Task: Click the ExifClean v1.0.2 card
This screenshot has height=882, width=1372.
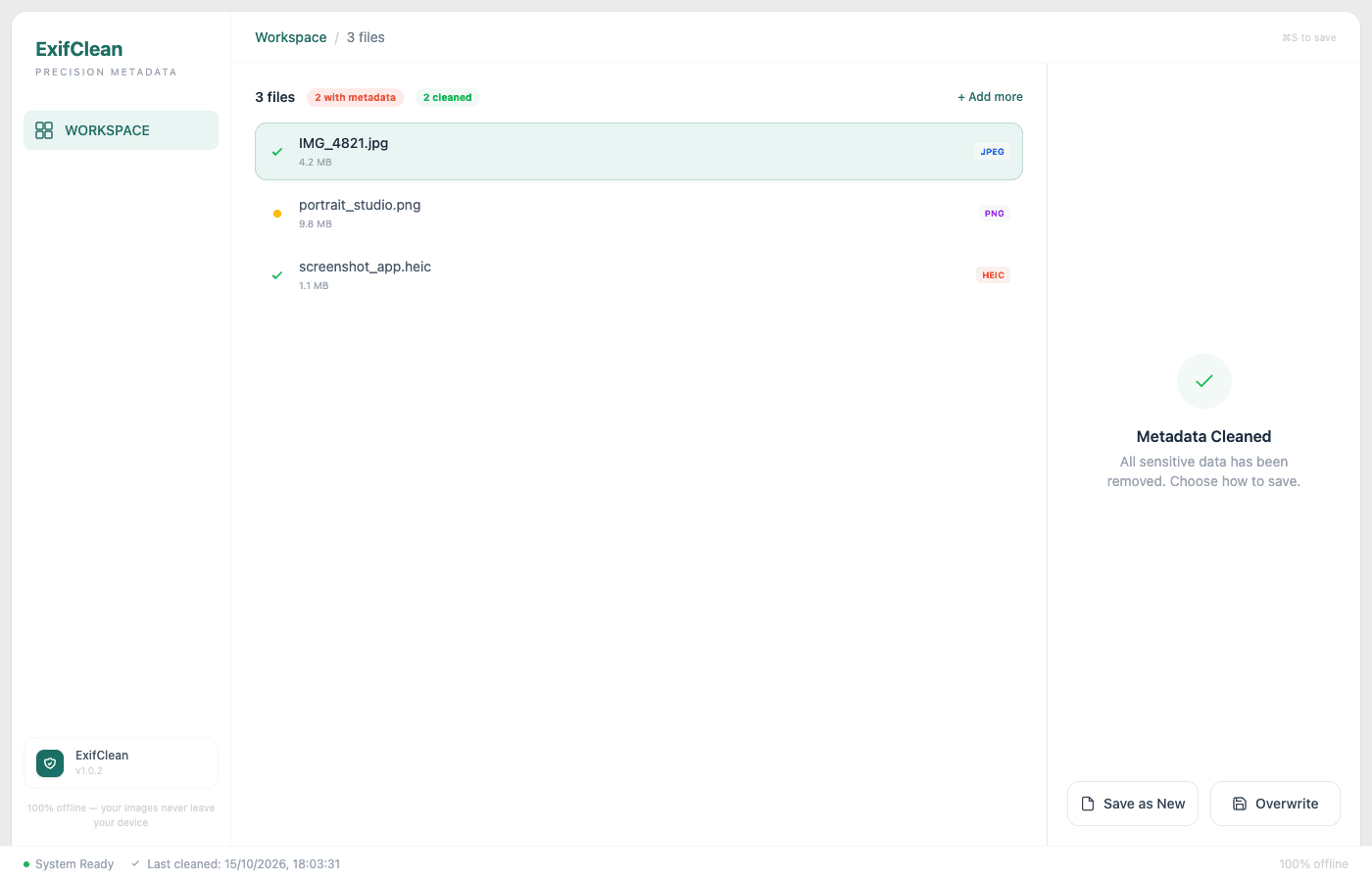Action: point(121,762)
